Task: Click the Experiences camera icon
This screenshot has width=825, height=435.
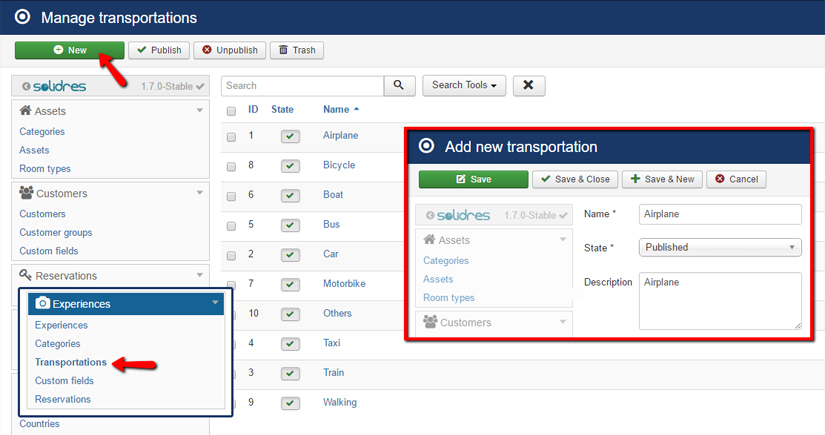Action: (x=43, y=303)
